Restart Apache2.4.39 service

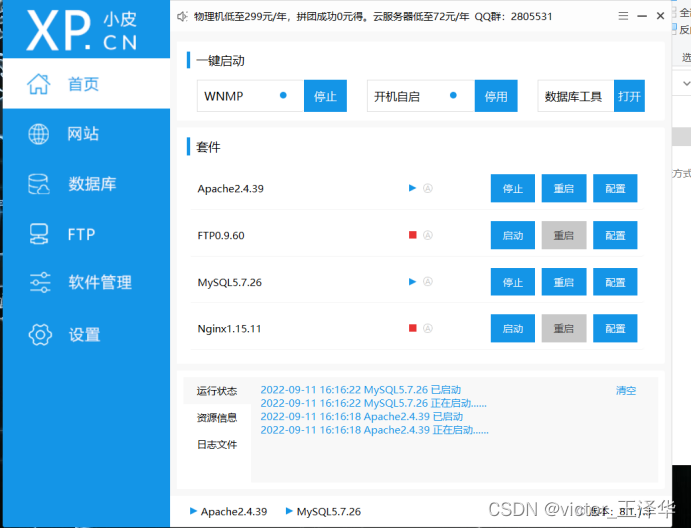pyautogui.click(x=564, y=189)
